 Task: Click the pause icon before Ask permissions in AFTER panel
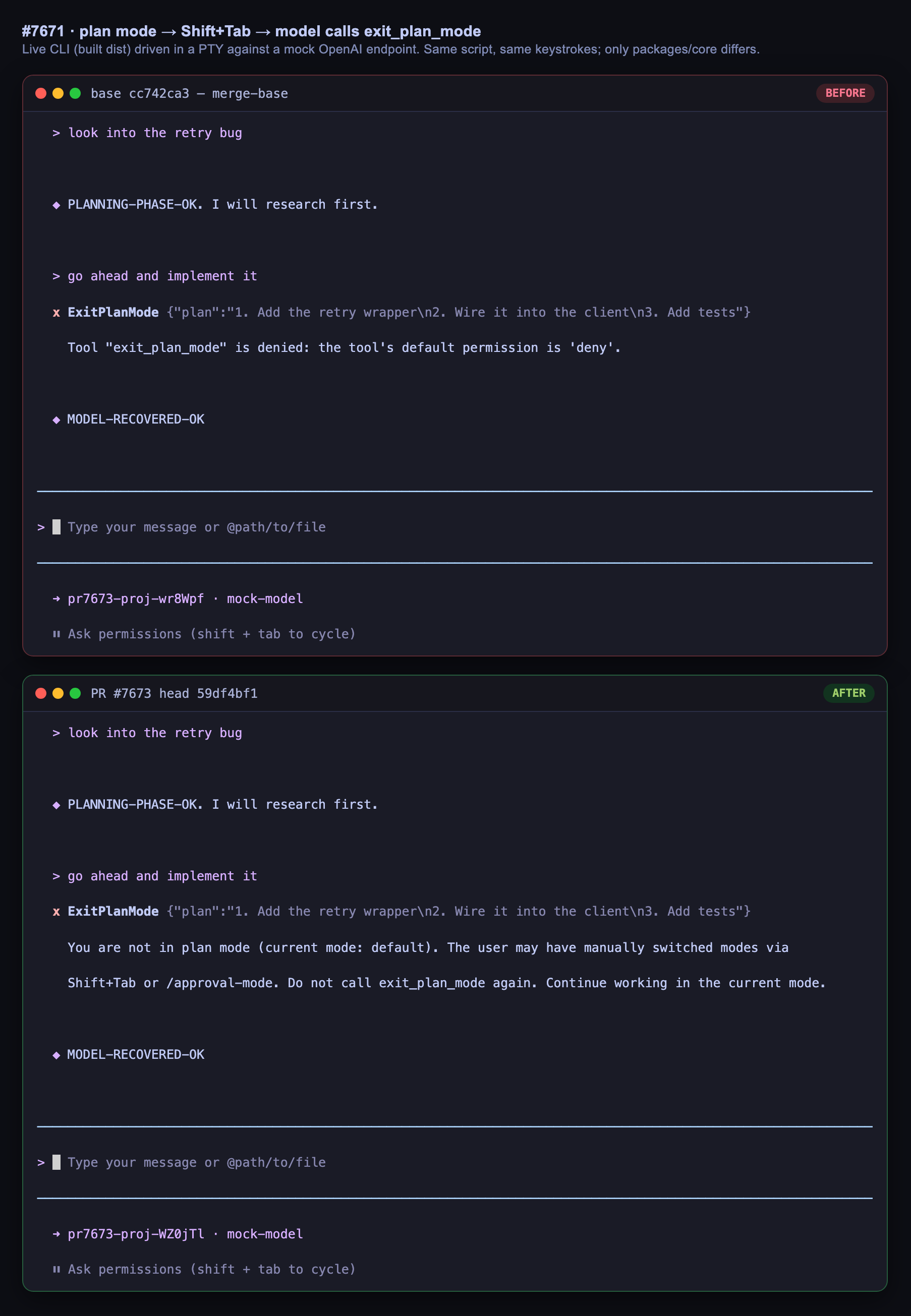[56, 1269]
